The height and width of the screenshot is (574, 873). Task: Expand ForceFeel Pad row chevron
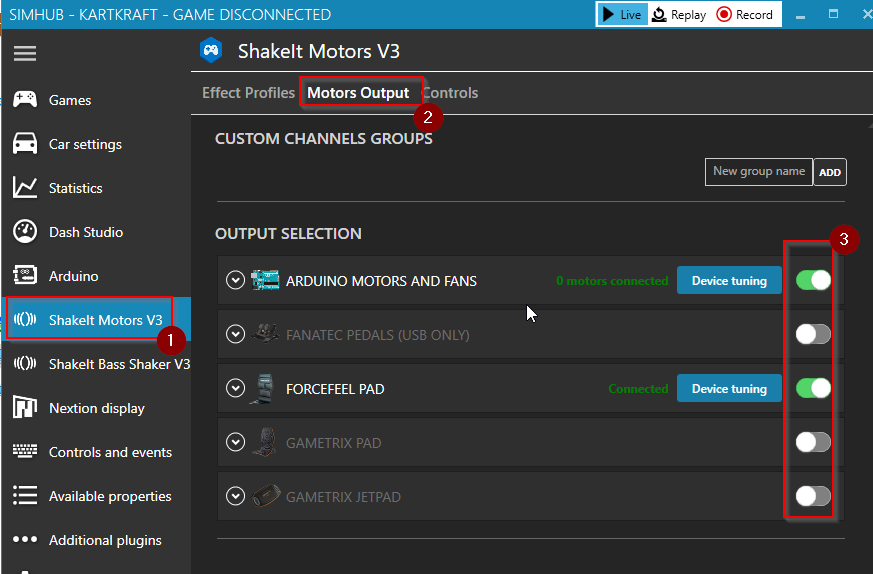pyautogui.click(x=236, y=388)
